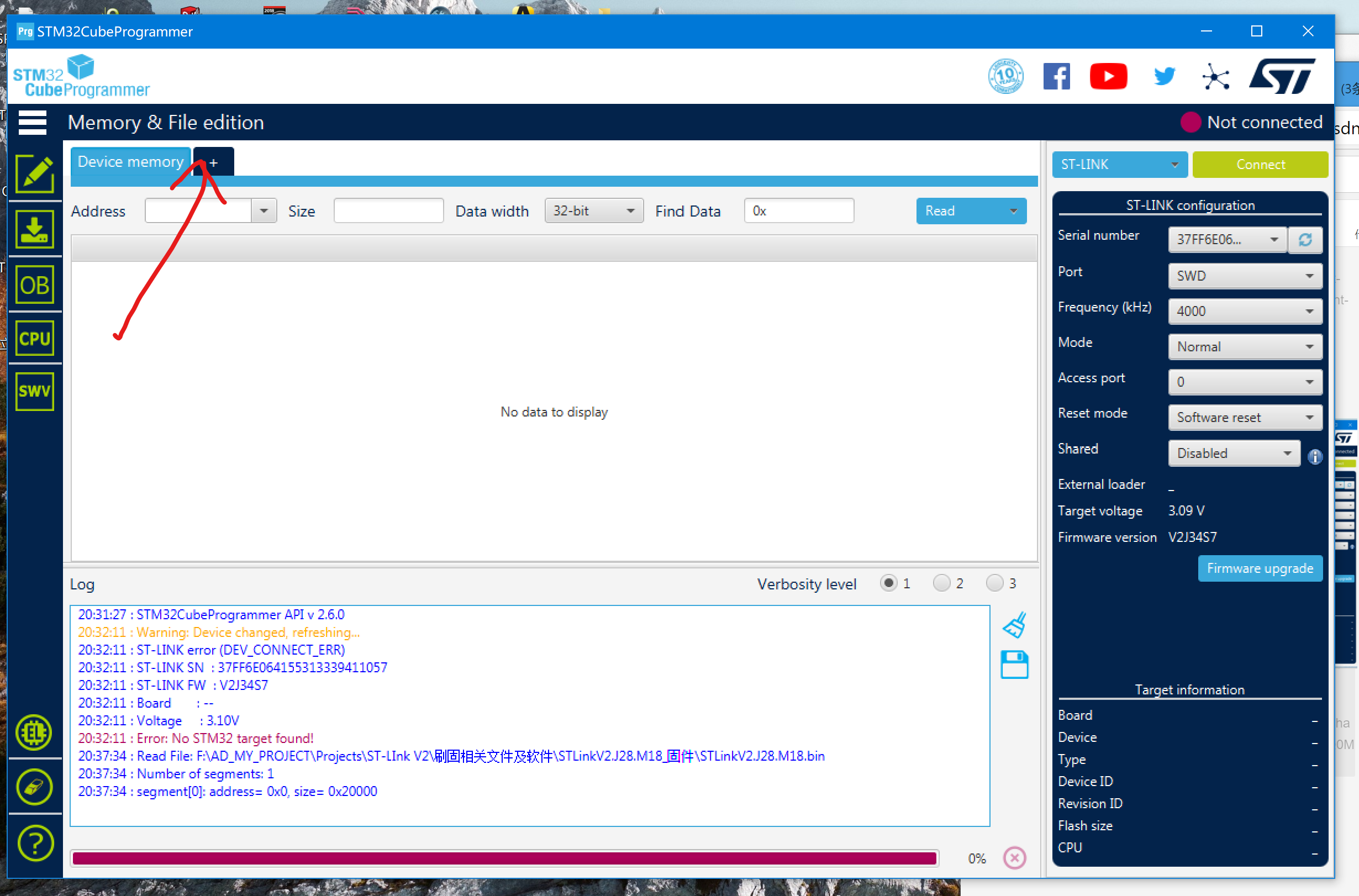Open the SWV viewer panel
Viewport: 1359px width, 896px height.
(35, 391)
